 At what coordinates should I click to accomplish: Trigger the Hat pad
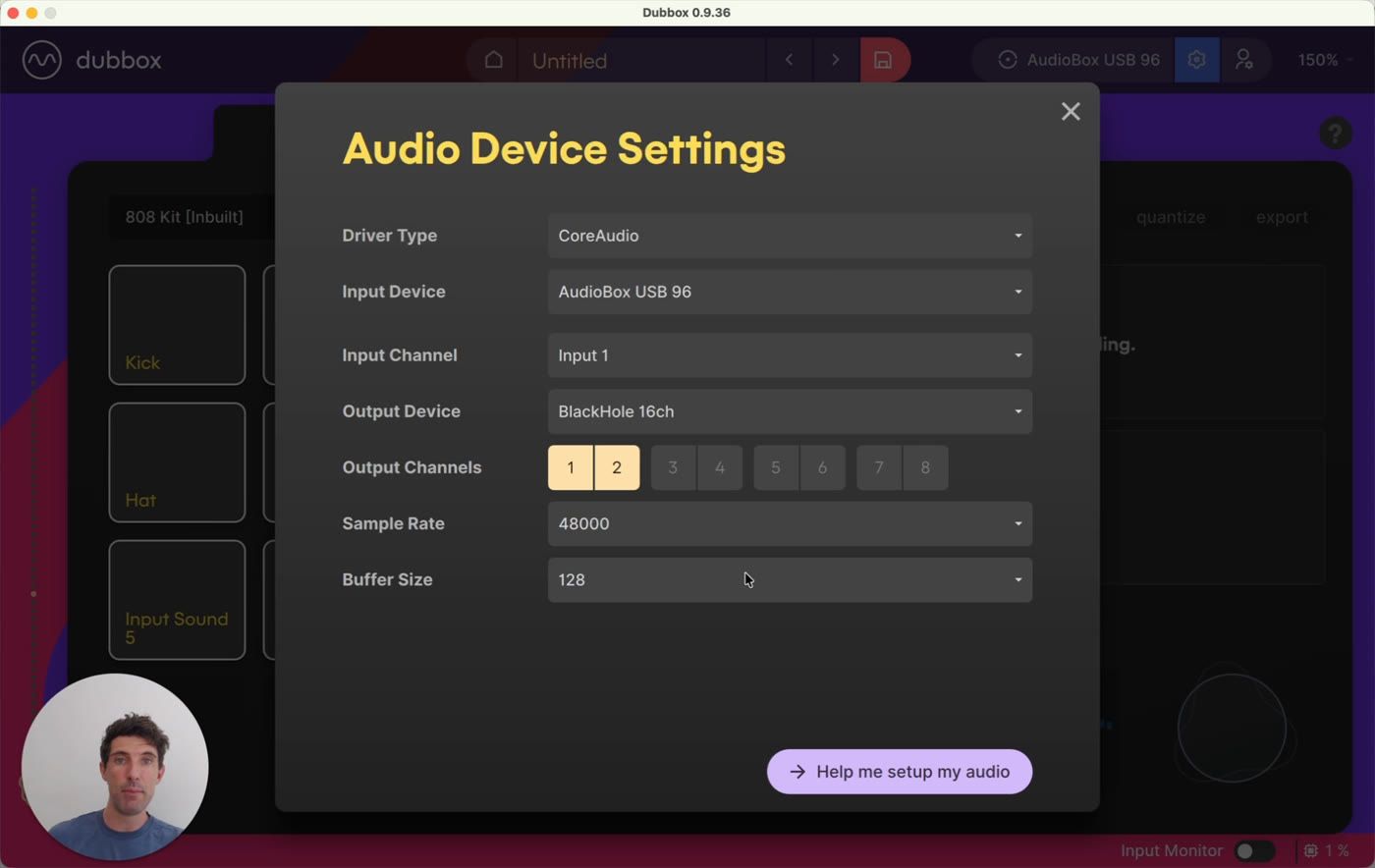tap(177, 462)
